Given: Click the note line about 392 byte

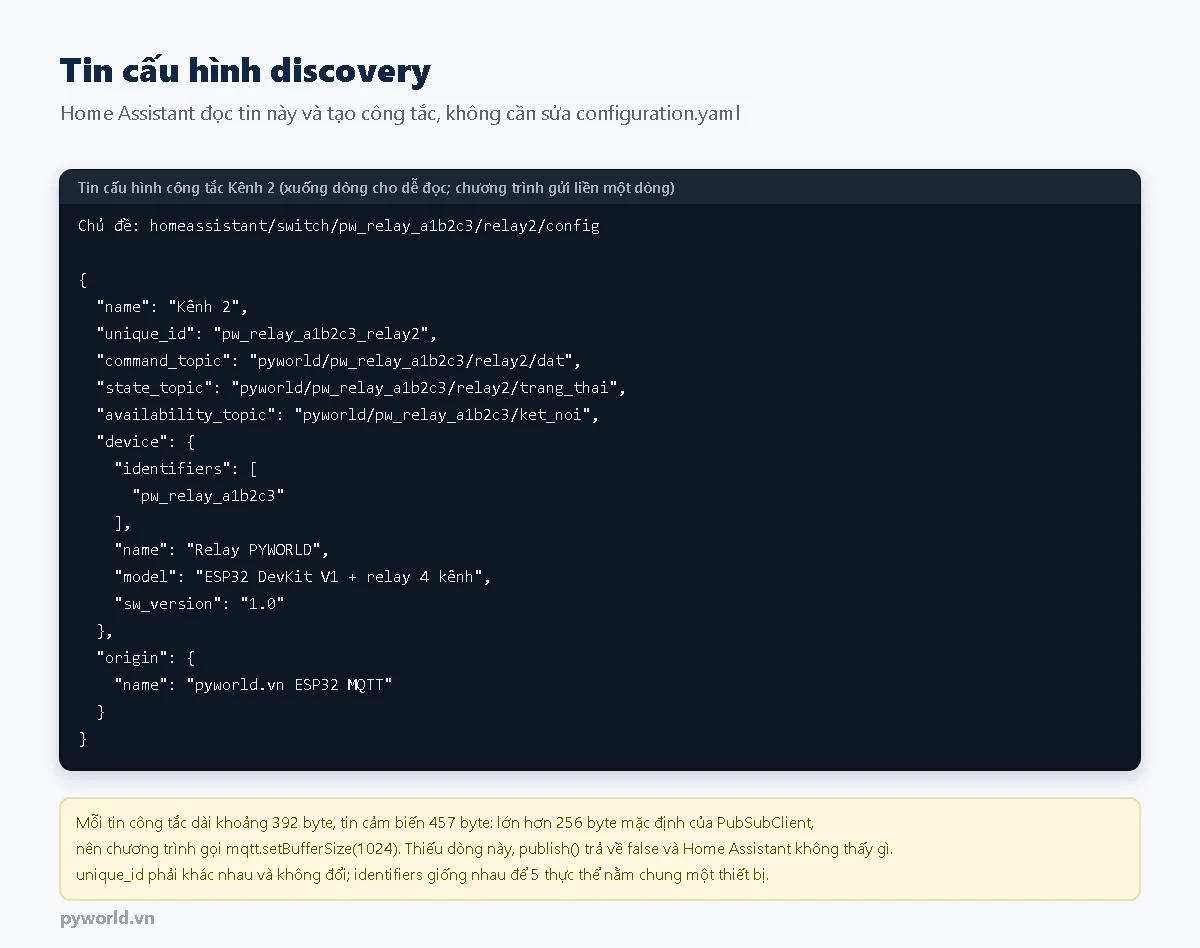Looking at the screenshot, I should click(x=446, y=824).
